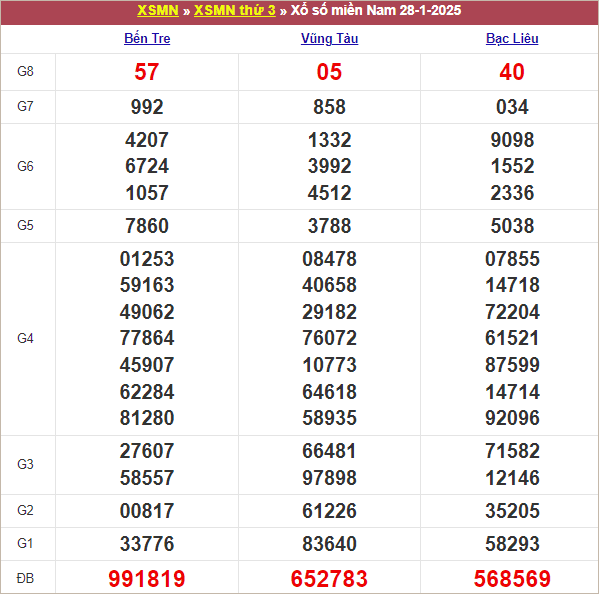Click G4 number 07855

[512, 259]
